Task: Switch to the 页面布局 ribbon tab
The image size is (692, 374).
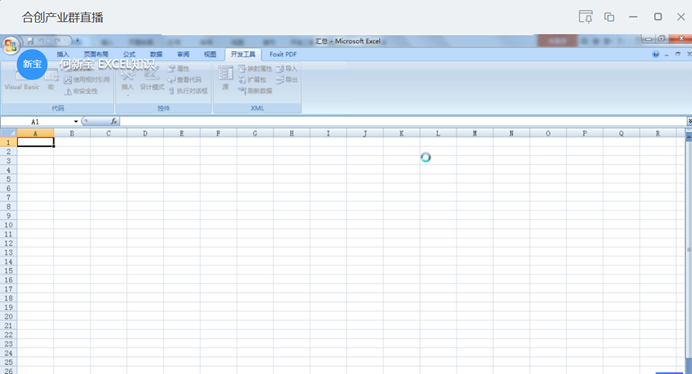Action: click(x=96, y=54)
